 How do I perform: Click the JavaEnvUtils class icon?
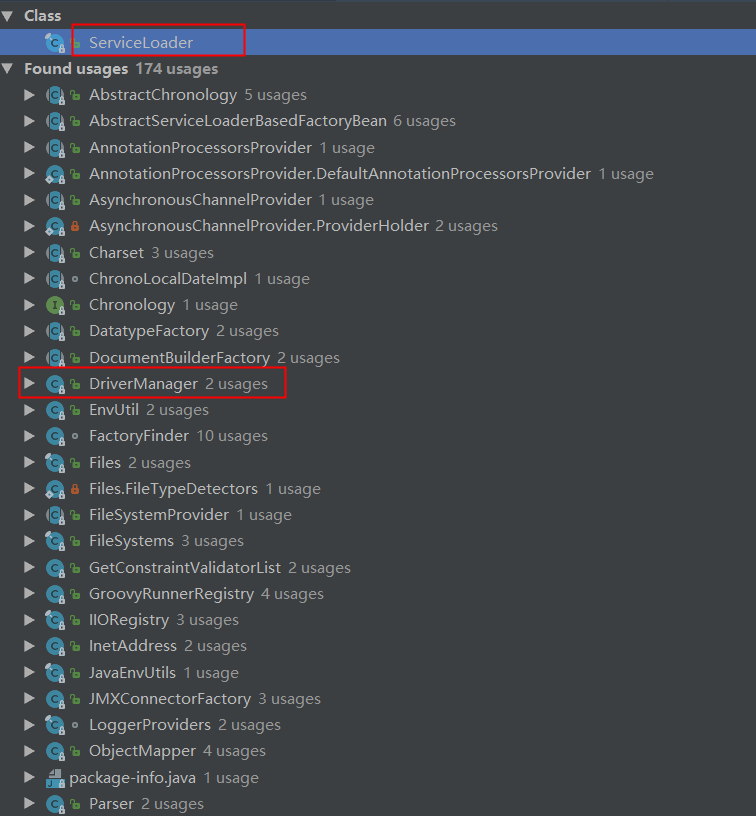point(55,673)
